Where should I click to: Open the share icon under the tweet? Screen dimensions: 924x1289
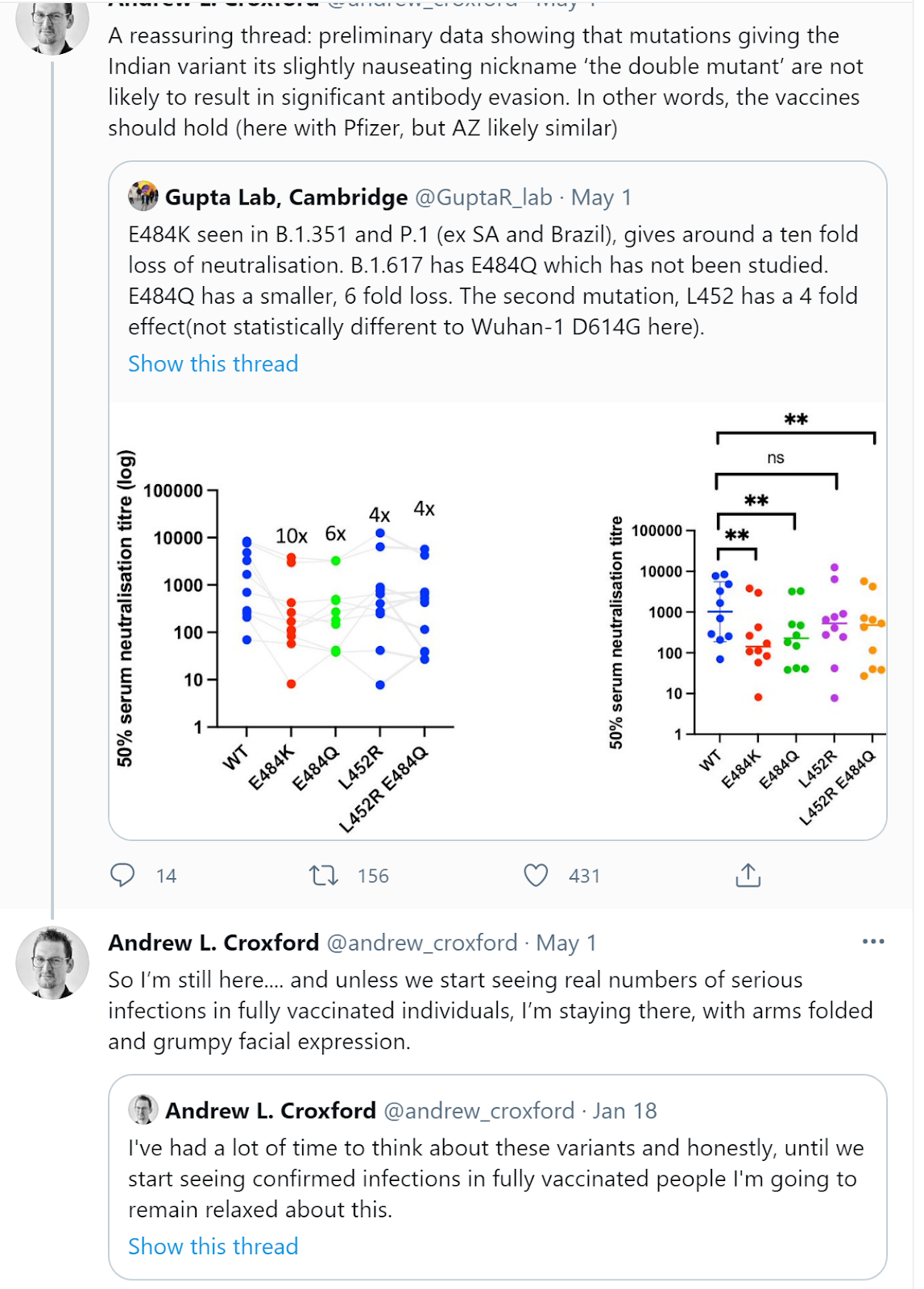748,875
